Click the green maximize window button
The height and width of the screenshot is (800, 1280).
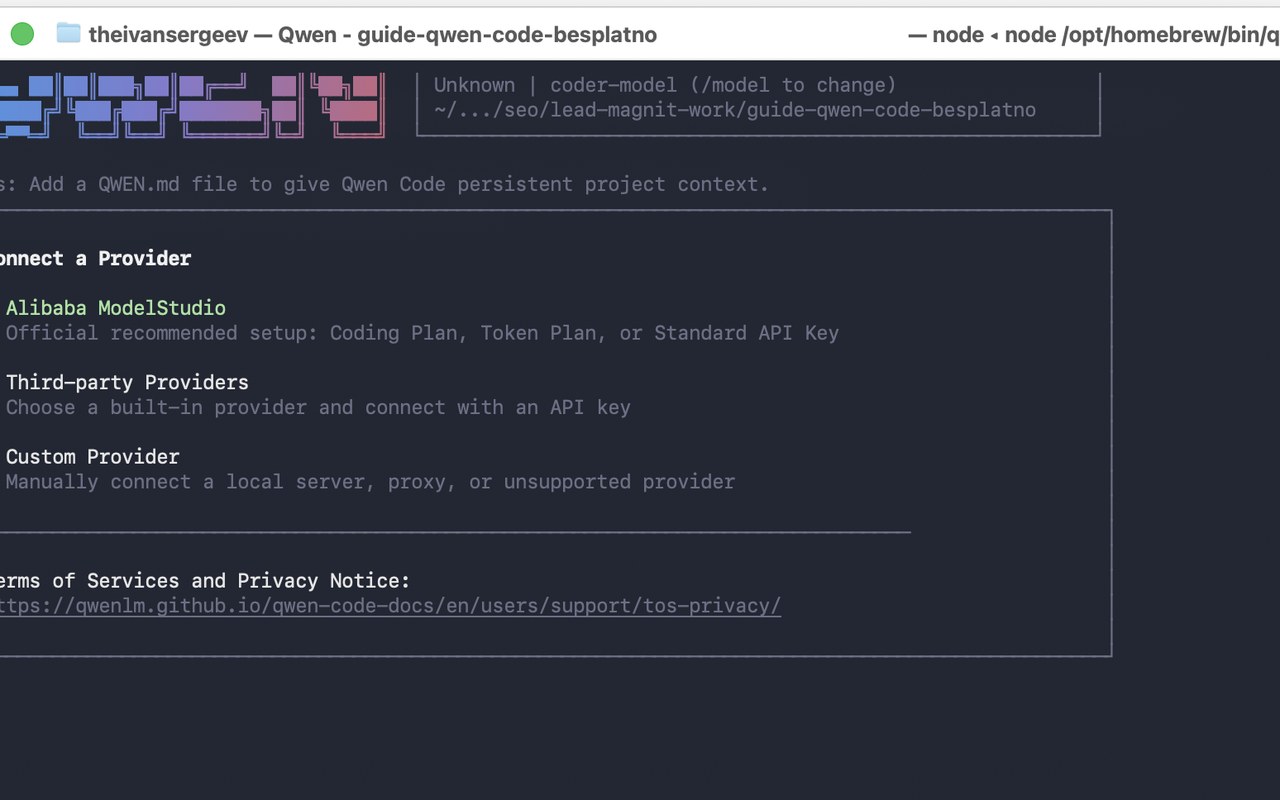(22, 34)
